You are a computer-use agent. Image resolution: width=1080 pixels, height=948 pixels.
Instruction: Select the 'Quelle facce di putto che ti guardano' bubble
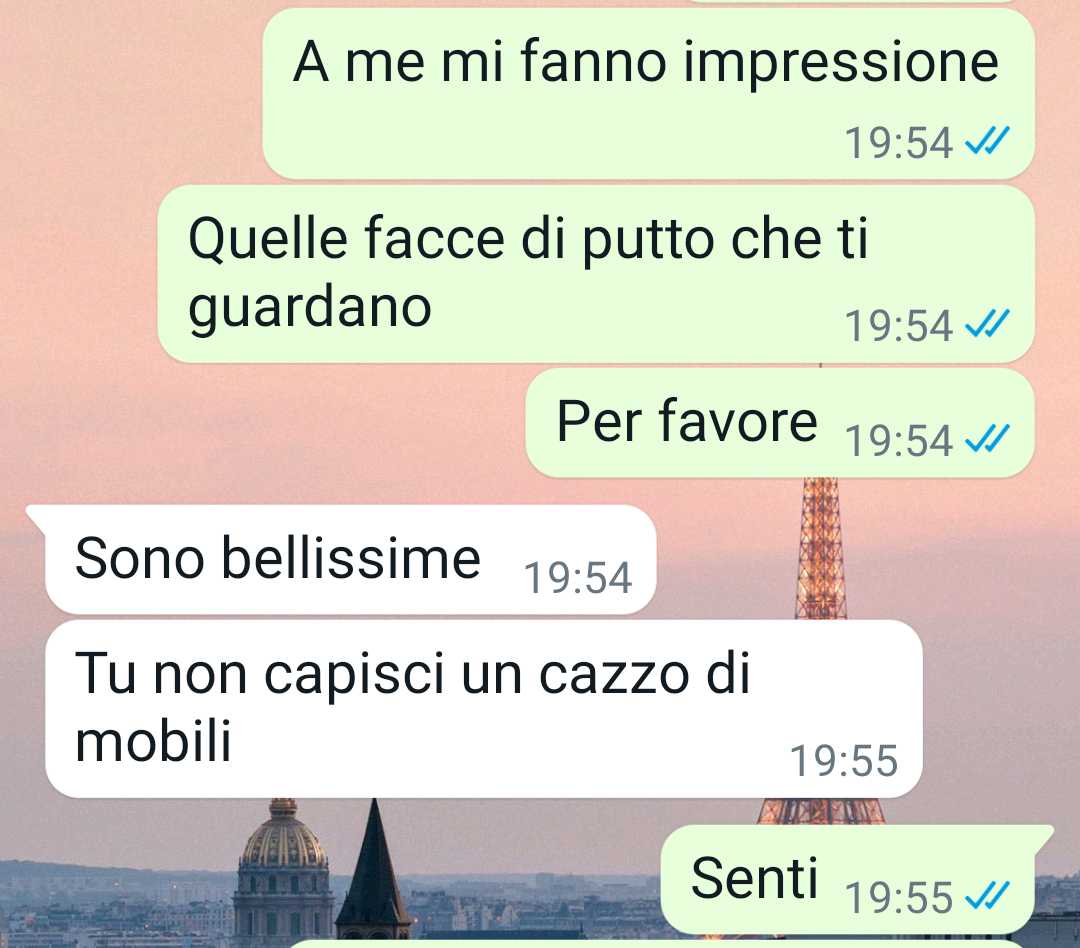point(596,274)
